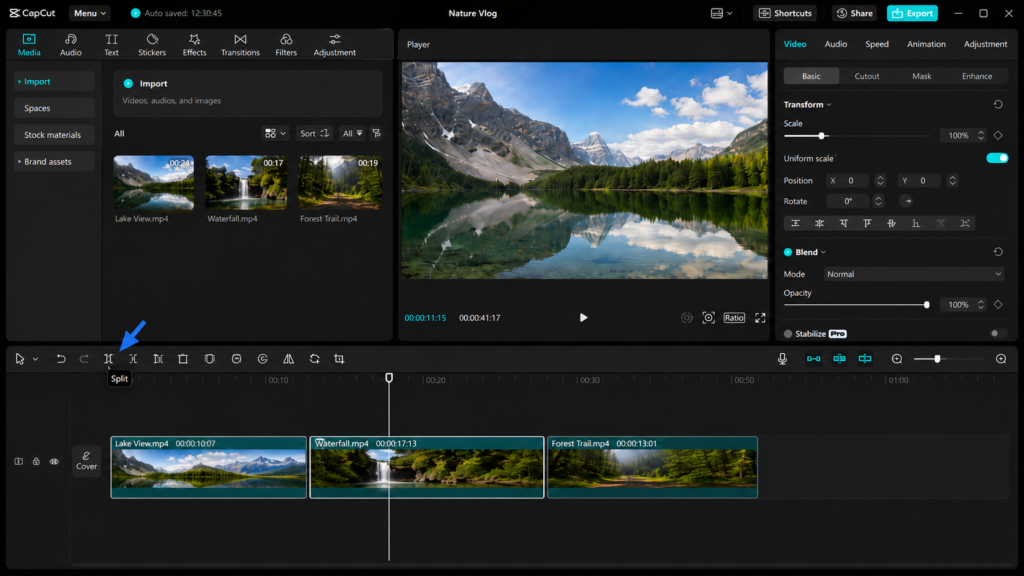This screenshot has height=576, width=1024.
Task: Click the Ratio button in Player
Action: [734, 317]
